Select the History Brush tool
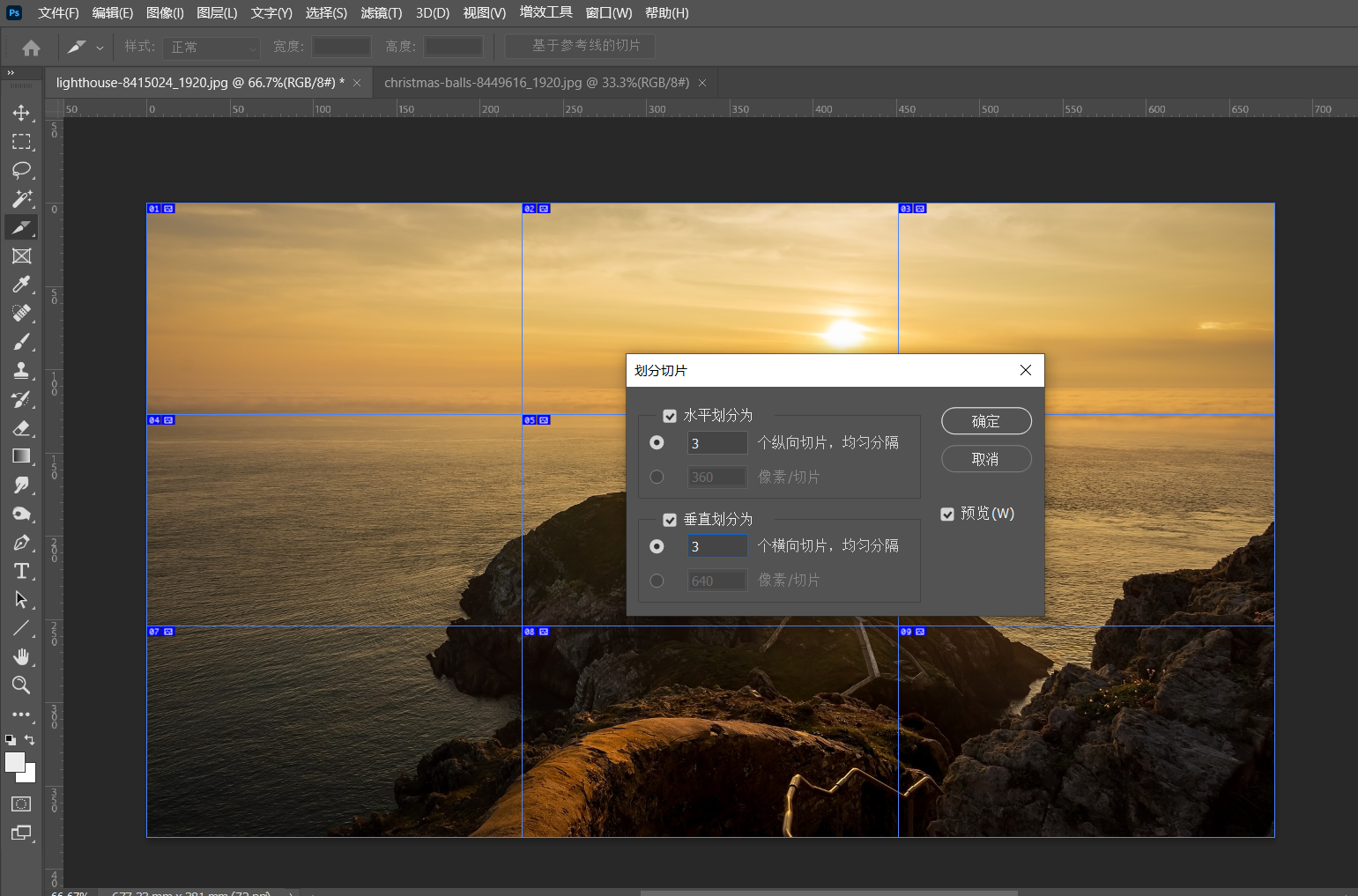 point(21,399)
